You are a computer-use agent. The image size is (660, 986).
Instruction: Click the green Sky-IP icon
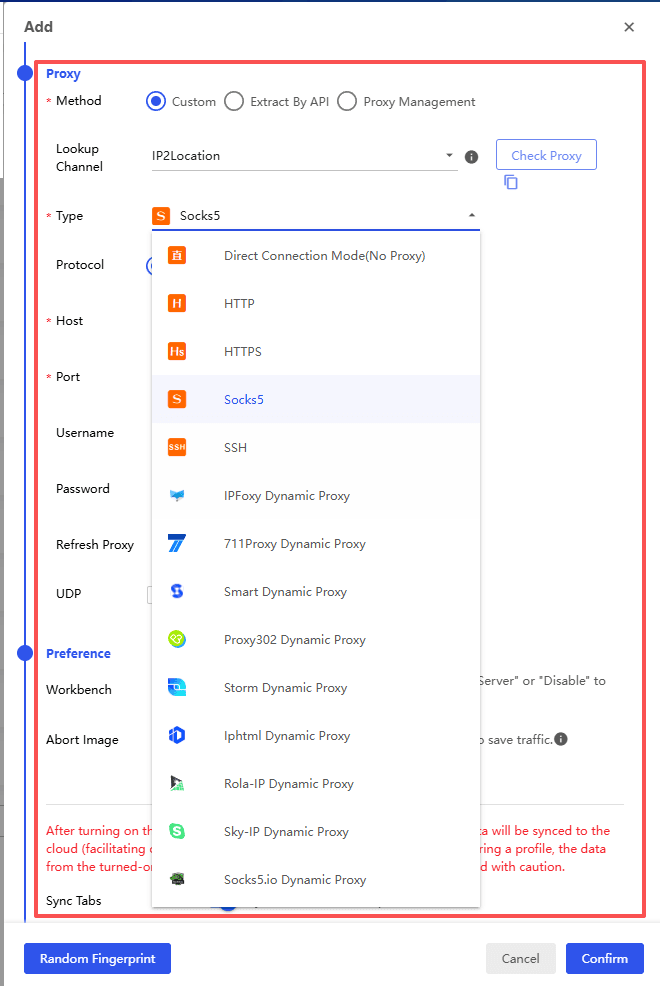pyautogui.click(x=177, y=831)
